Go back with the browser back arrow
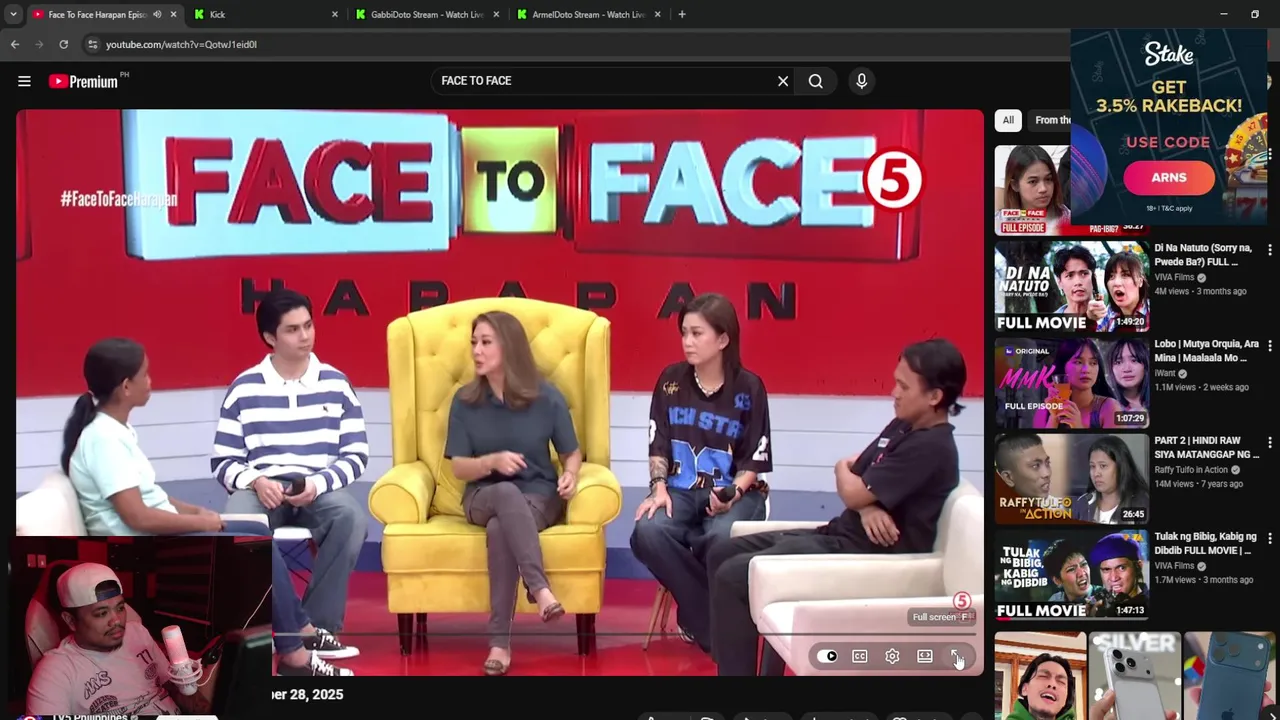This screenshot has height=720, width=1280. 15,44
